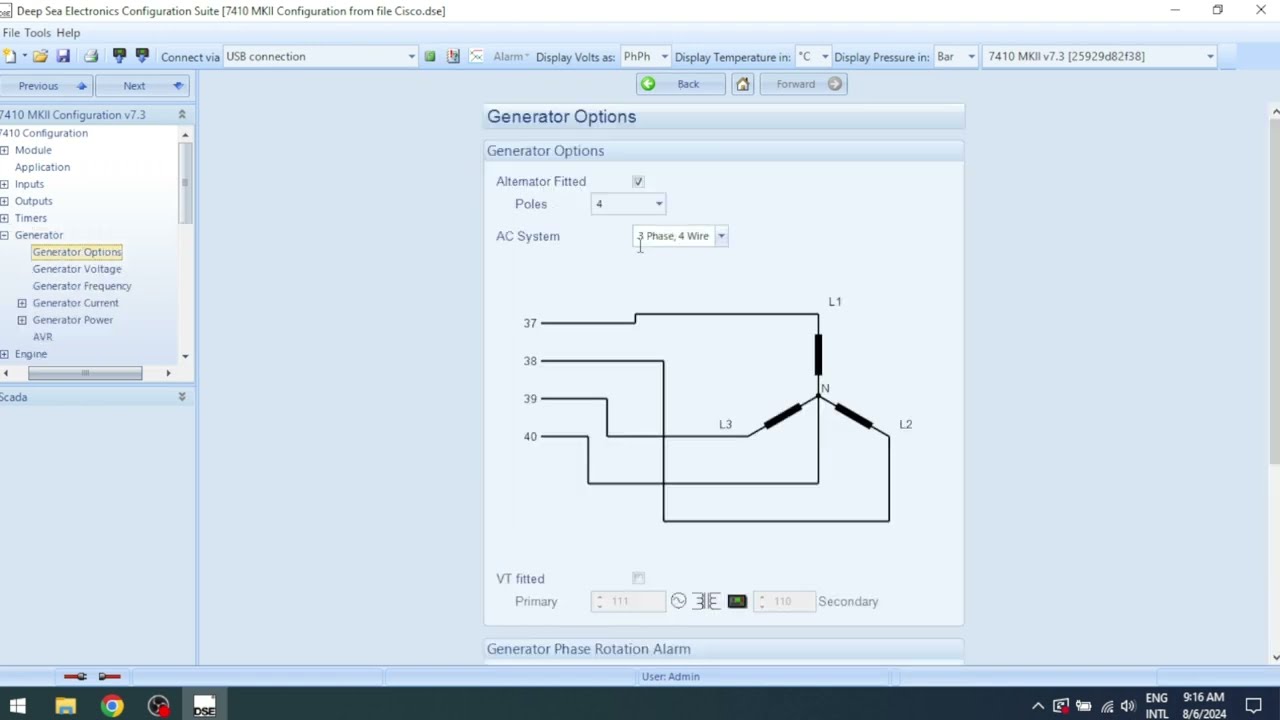Expand the Module tree node
1280x720 pixels.
click(5, 150)
